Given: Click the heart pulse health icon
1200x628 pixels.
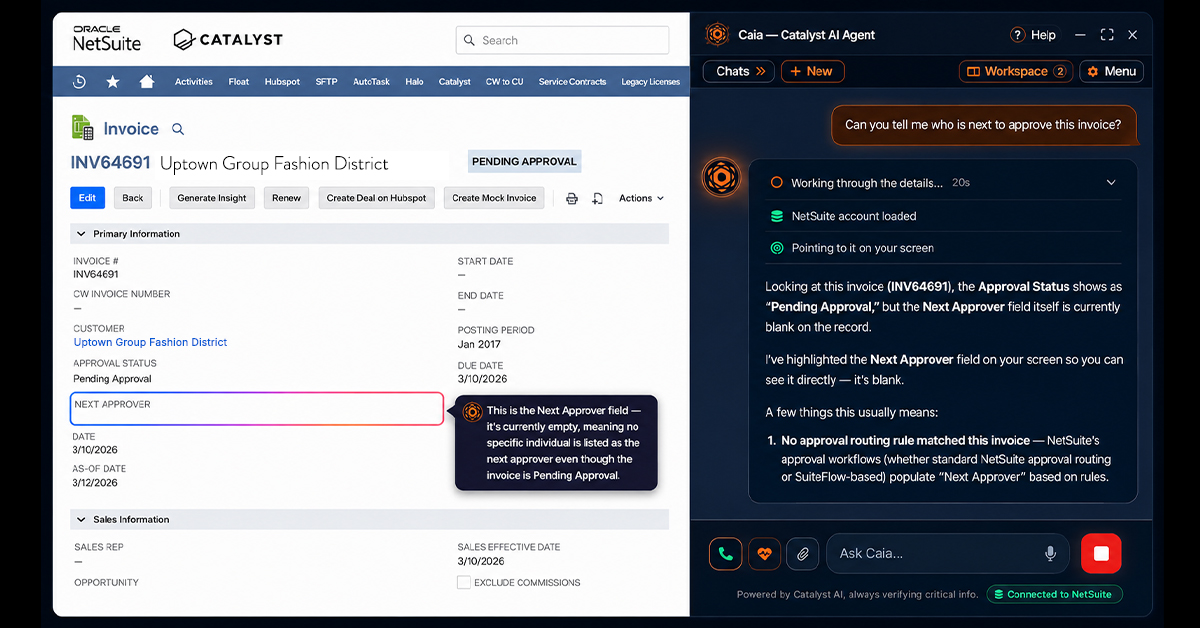Looking at the screenshot, I should 764,553.
